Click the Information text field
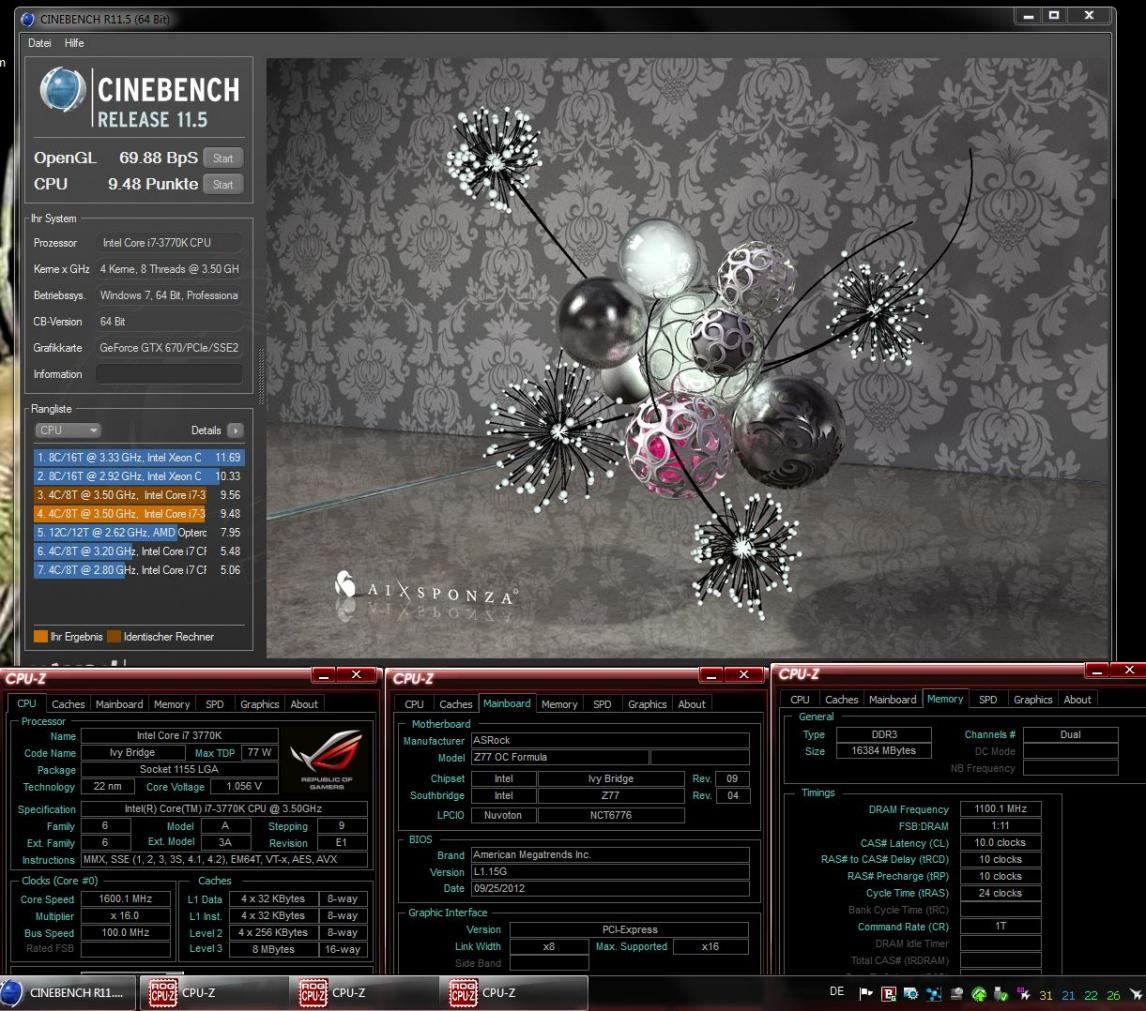The width and height of the screenshot is (1146, 1011). tap(169, 374)
